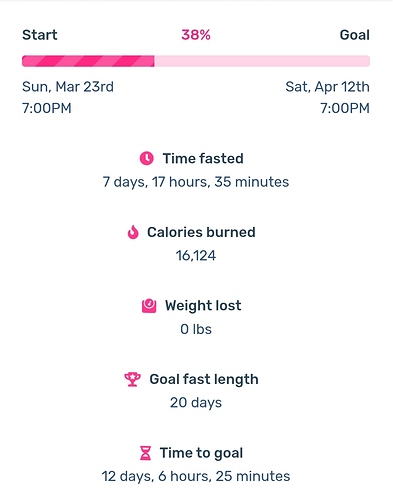Select the Sat, Apr 12th goal date
Image resolution: width=393 pixels, height=500 pixels.
[x=327, y=87]
